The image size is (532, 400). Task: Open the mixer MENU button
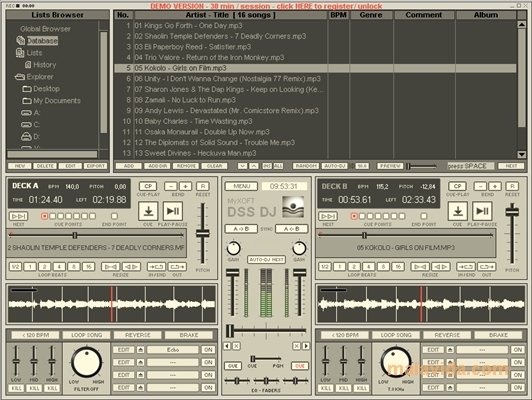click(x=241, y=186)
